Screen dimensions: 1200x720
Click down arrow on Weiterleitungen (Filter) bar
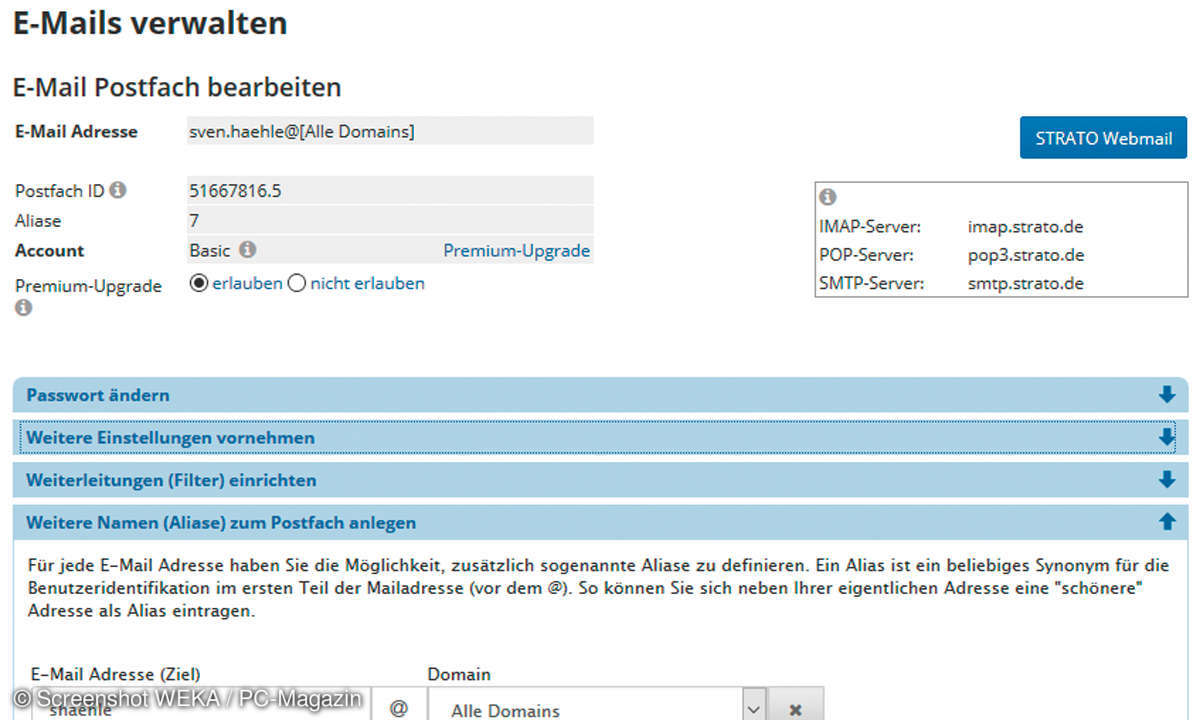pos(1166,480)
